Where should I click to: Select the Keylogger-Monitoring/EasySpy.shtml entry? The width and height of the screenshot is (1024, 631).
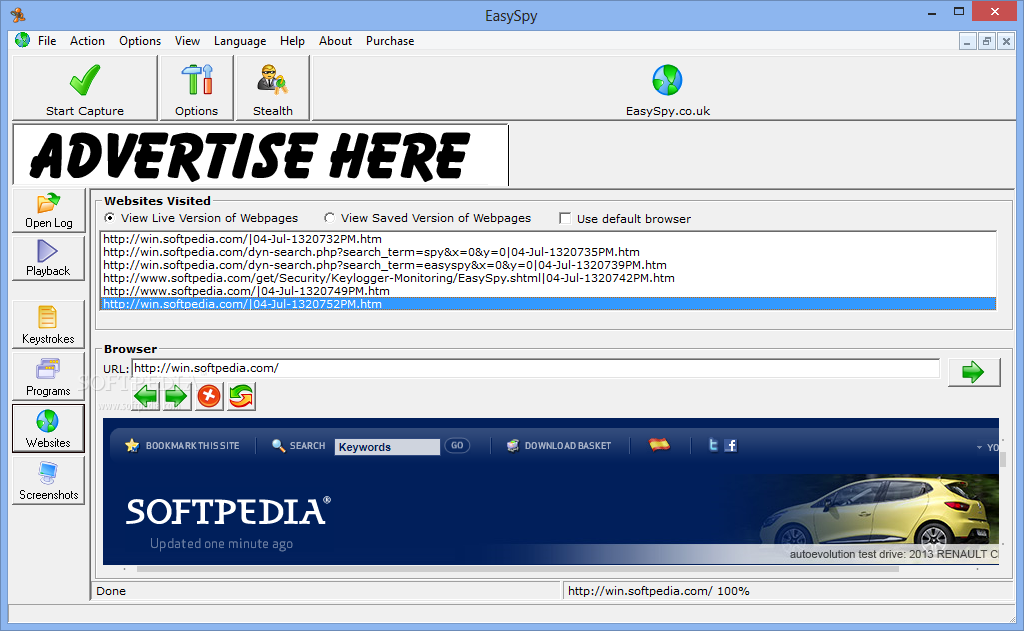coord(548,278)
